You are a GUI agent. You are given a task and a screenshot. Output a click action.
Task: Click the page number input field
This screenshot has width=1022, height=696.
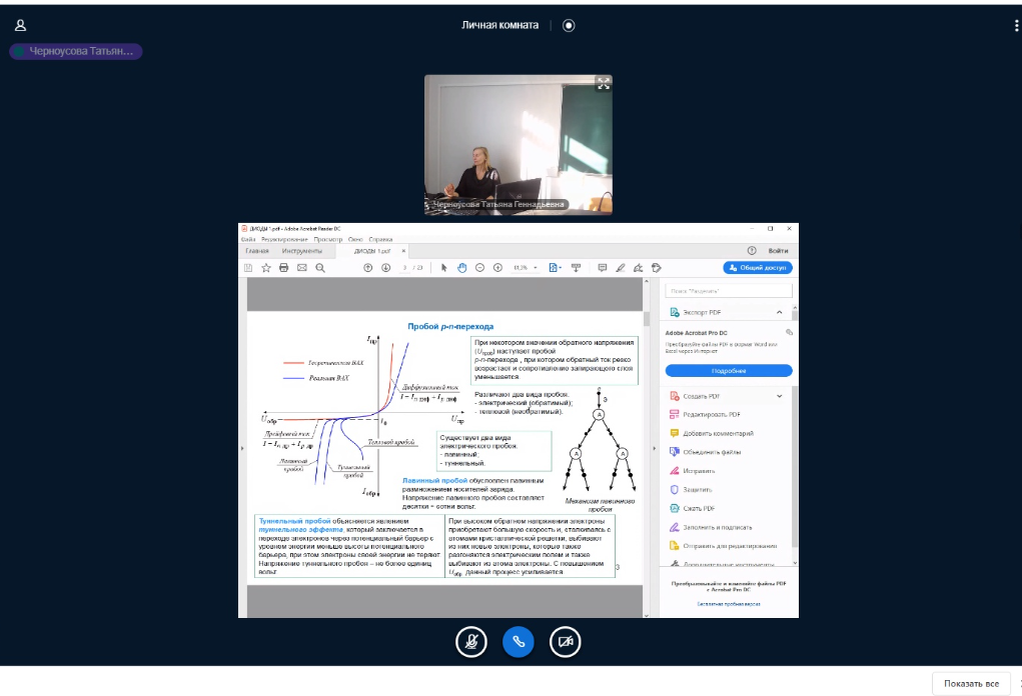pos(405,268)
